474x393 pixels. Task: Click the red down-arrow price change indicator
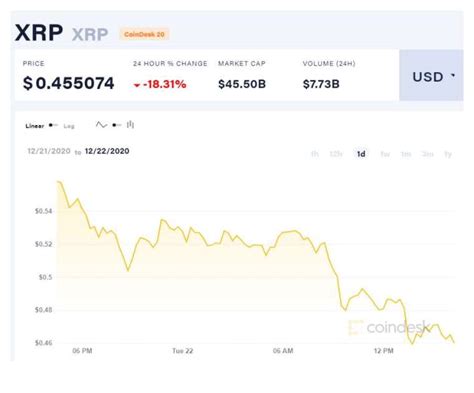[137, 85]
